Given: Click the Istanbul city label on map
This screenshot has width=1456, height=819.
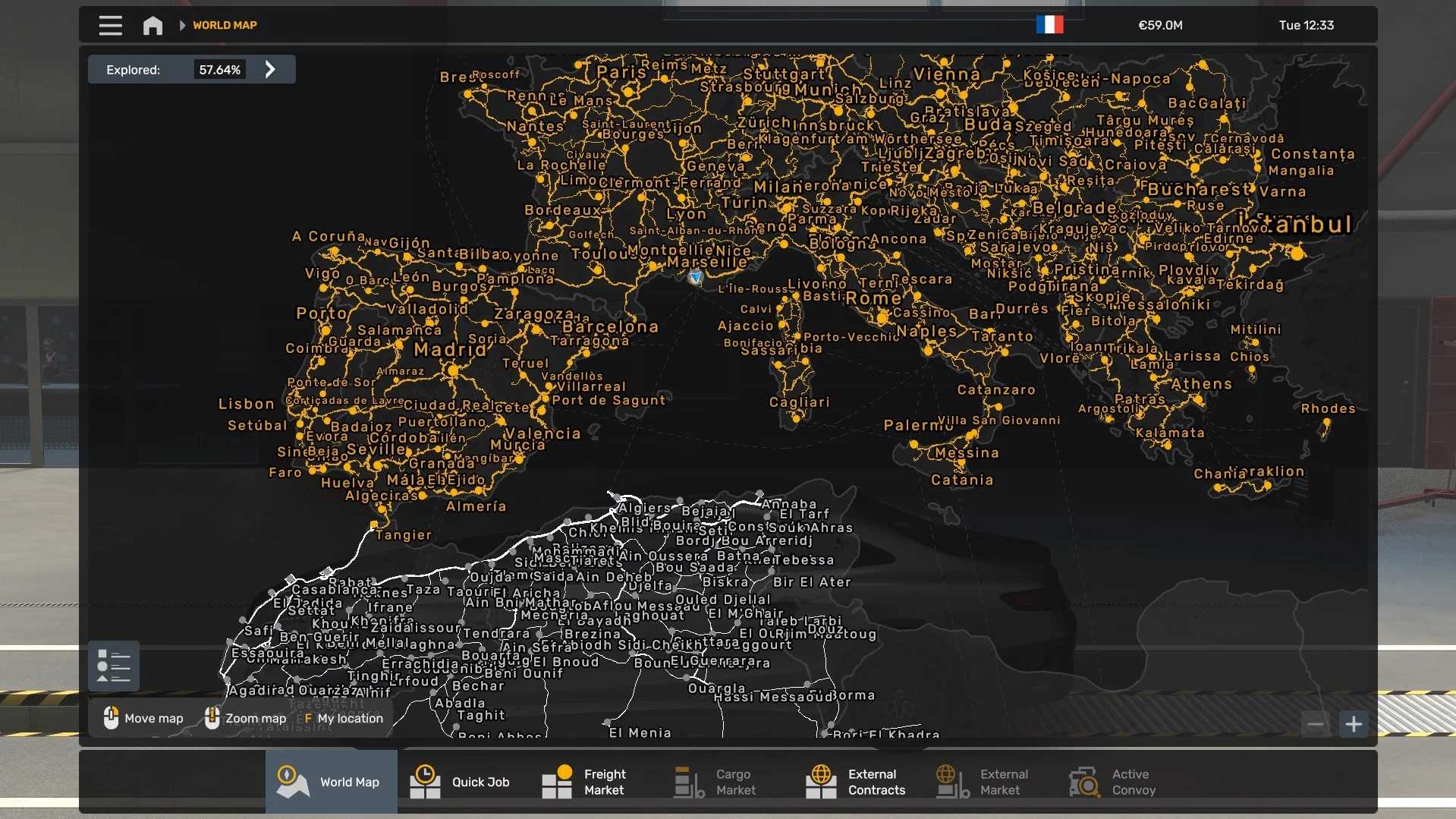Looking at the screenshot, I should (x=1296, y=225).
